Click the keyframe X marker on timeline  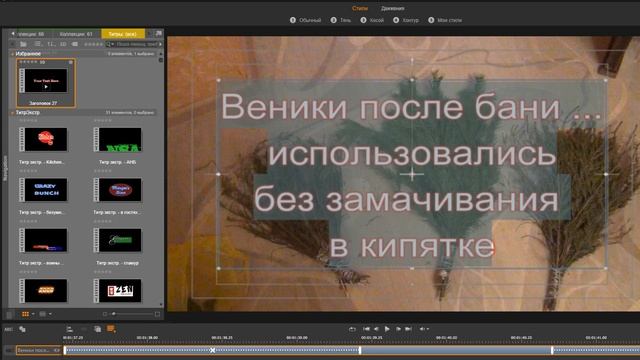pos(212,350)
